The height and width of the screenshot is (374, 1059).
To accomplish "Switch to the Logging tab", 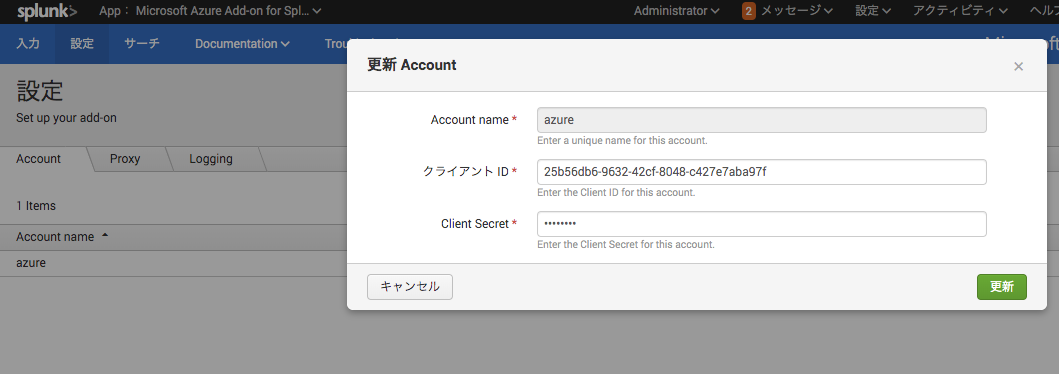I will (211, 159).
